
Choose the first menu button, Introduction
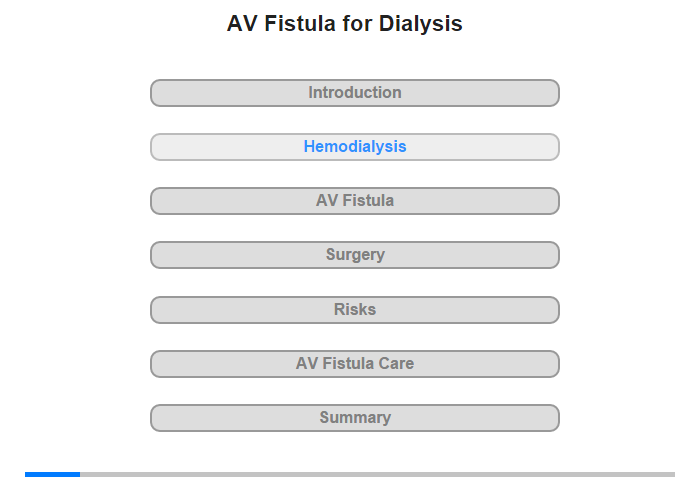tap(355, 93)
